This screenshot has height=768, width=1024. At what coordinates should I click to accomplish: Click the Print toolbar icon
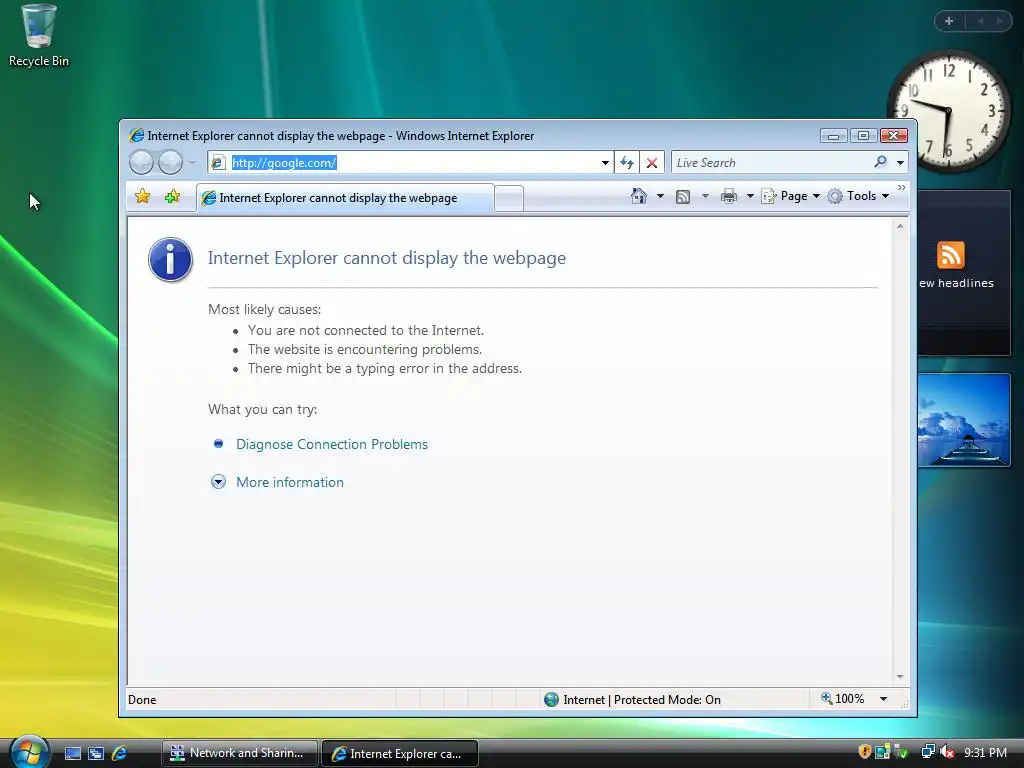pos(729,196)
